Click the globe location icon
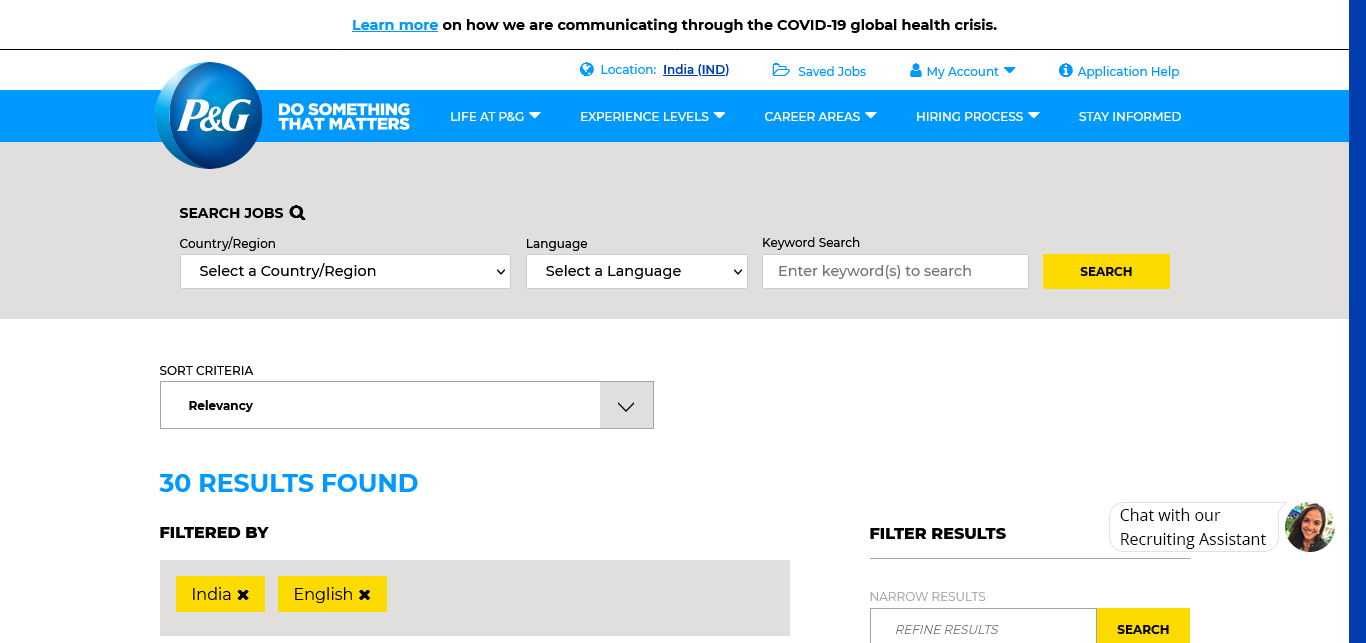Screen dimensions: 1366x643 point(587,70)
